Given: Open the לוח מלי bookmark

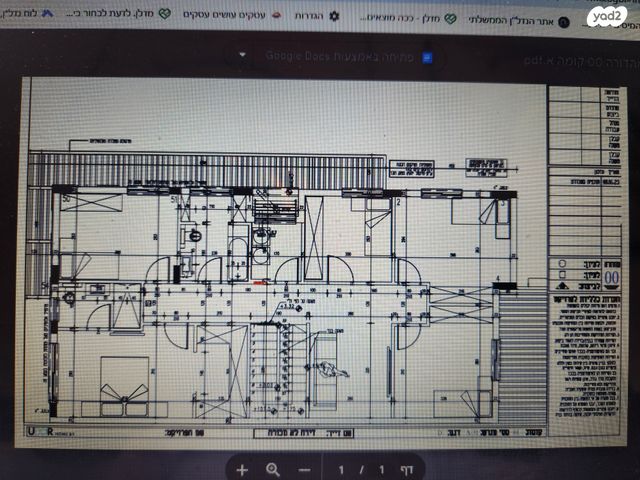Looking at the screenshot, I should tap(20, 17).
